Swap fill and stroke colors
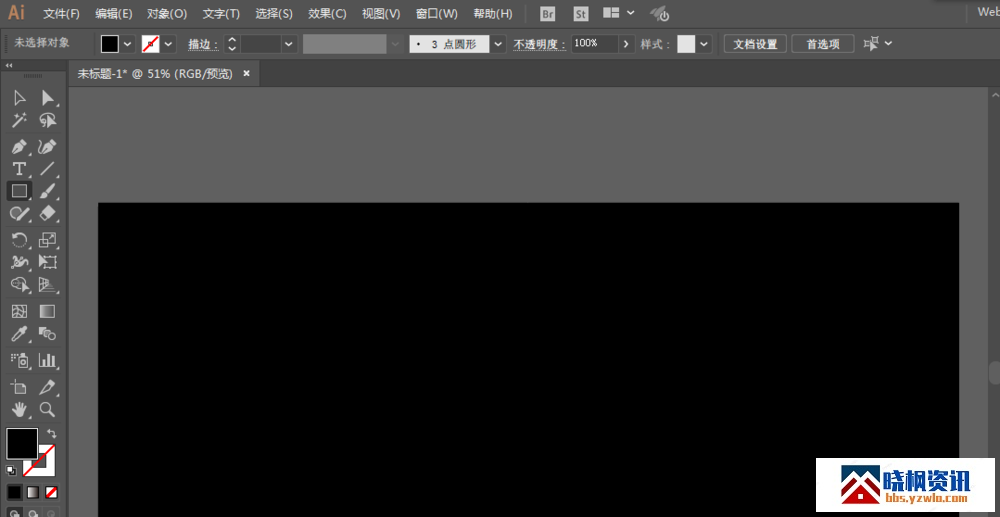 (52, 434)
